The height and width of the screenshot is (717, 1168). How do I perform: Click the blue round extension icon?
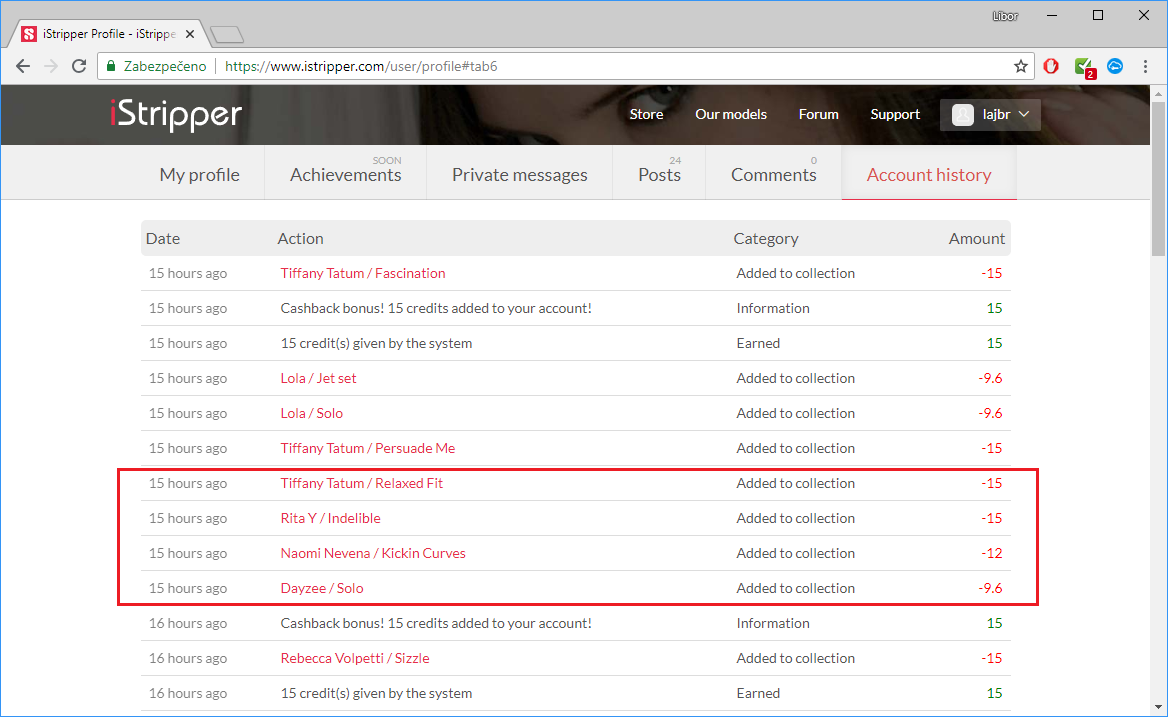click(1115, 66)
